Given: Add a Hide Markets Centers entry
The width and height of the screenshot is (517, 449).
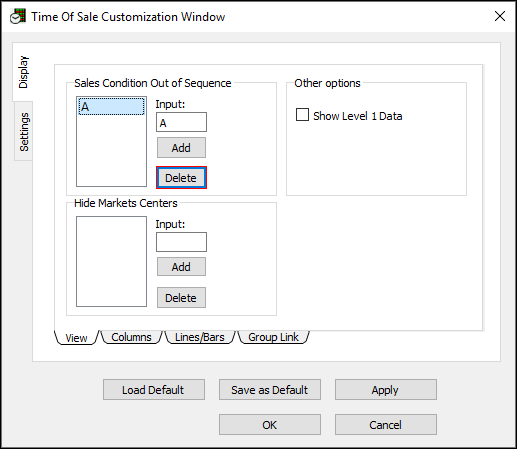Looking at the screenshot, I should point(181,267).
